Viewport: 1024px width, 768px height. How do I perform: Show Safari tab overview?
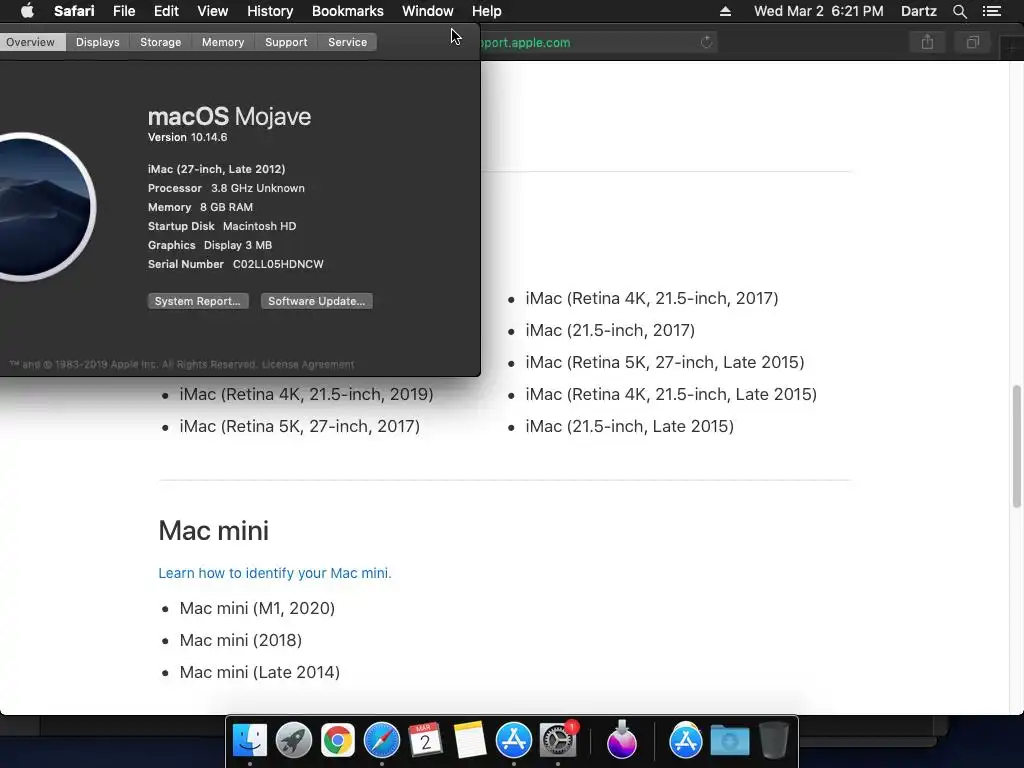click(x=972, y=42)
